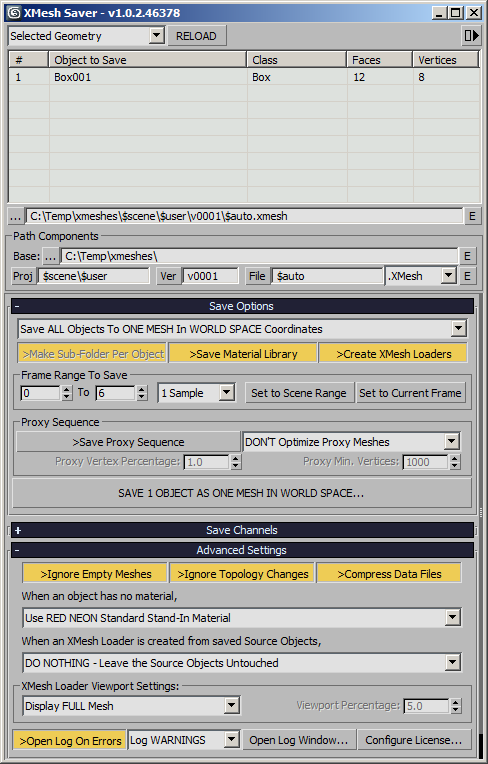Screen dimensions: 488x764
Task: Click the Proj button
Action: point(23,276)
